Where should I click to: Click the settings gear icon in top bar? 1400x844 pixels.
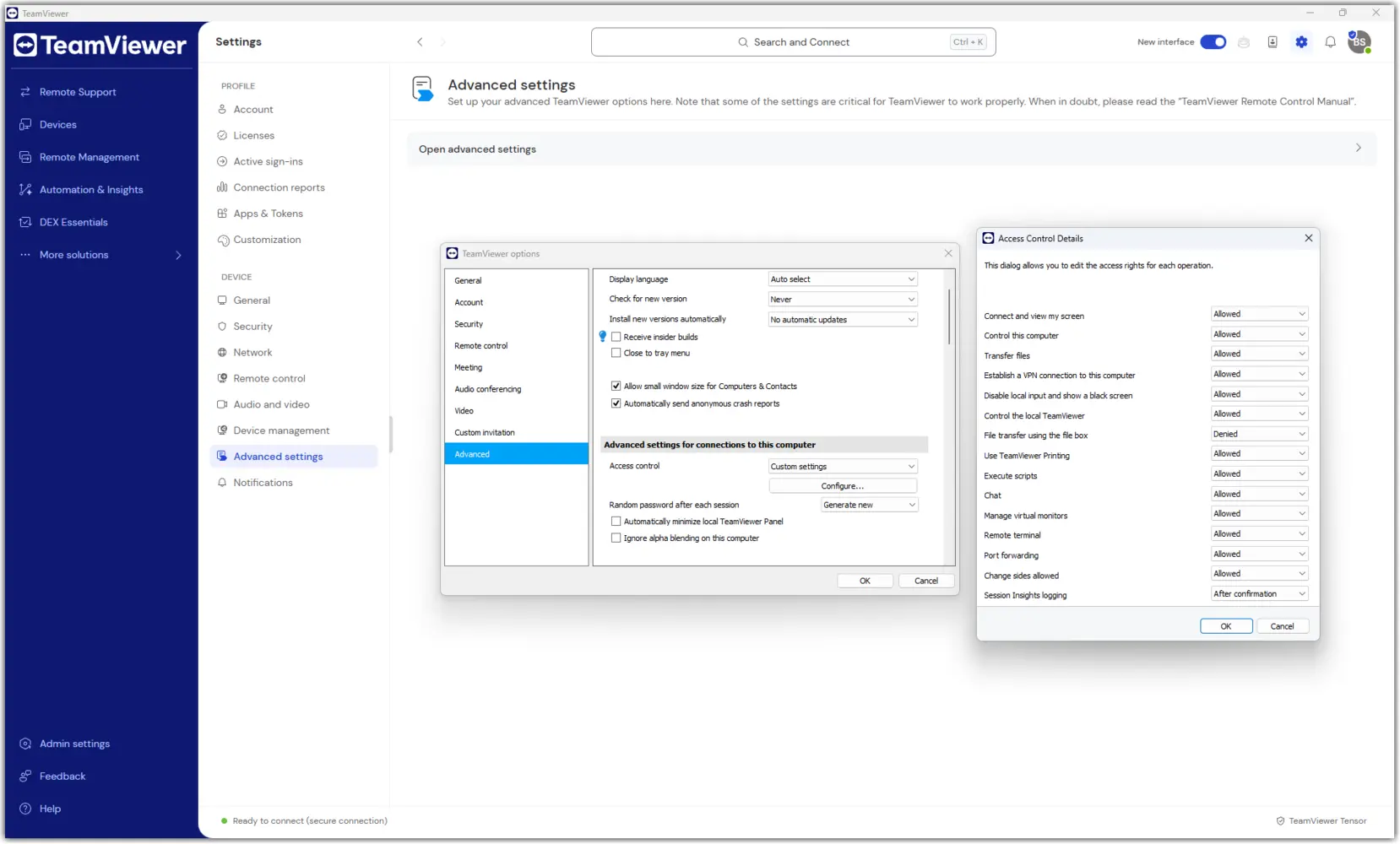pyautogui.click(x=1301, y=42)
